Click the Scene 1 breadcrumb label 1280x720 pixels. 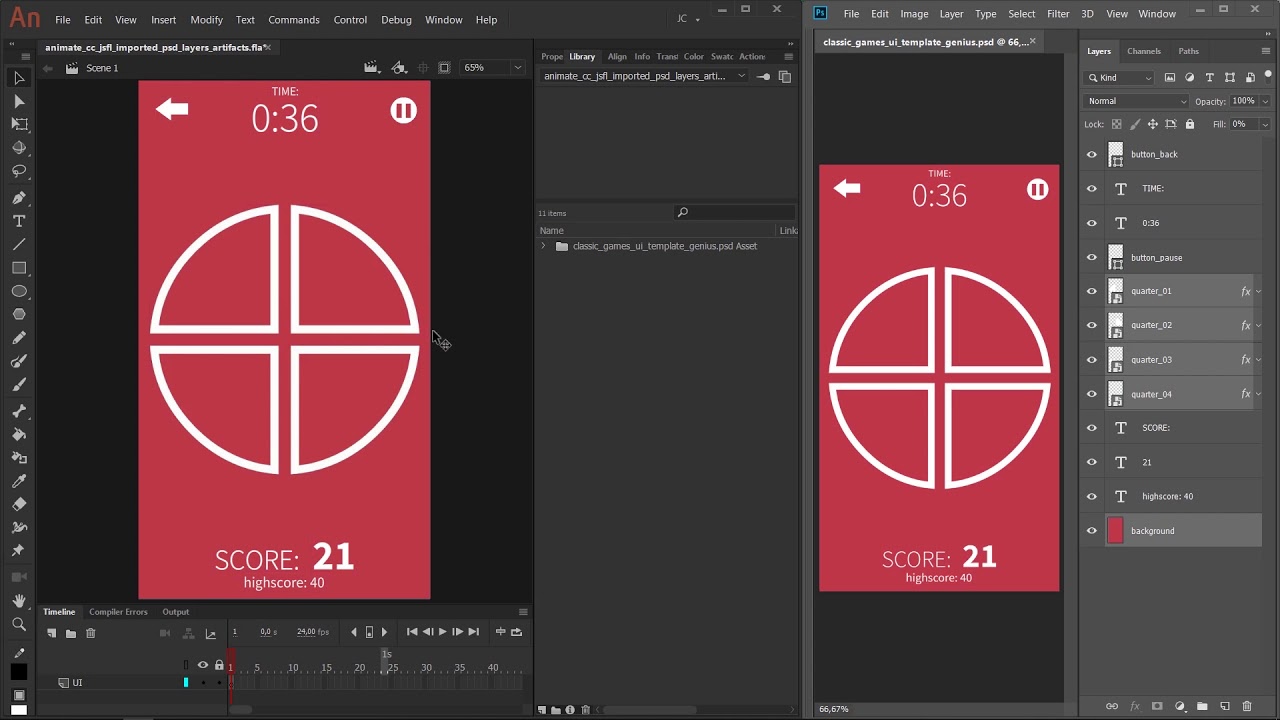[x=102, y=68]
